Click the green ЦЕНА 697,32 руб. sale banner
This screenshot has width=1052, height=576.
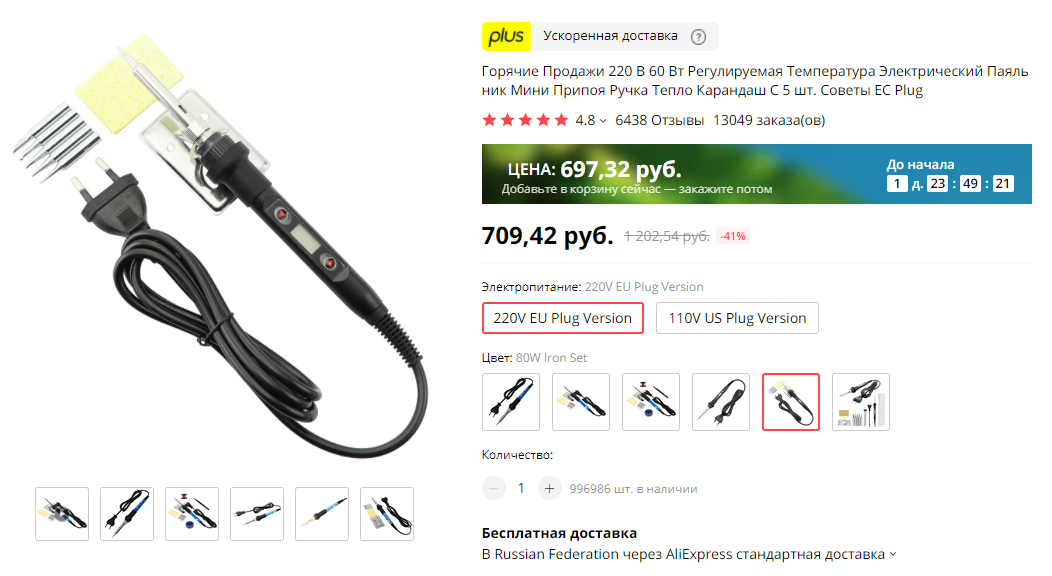pos(757,174)
